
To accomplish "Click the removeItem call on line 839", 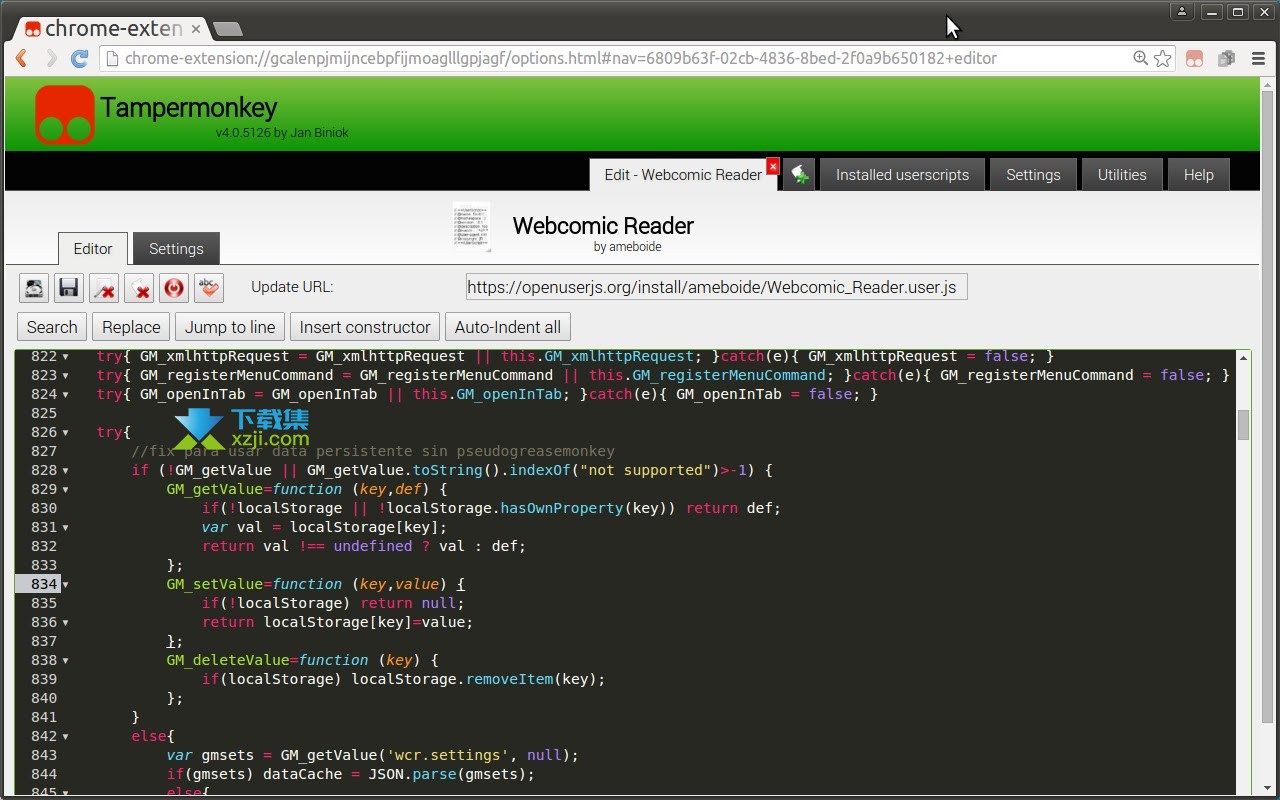I will pos(509,679).
